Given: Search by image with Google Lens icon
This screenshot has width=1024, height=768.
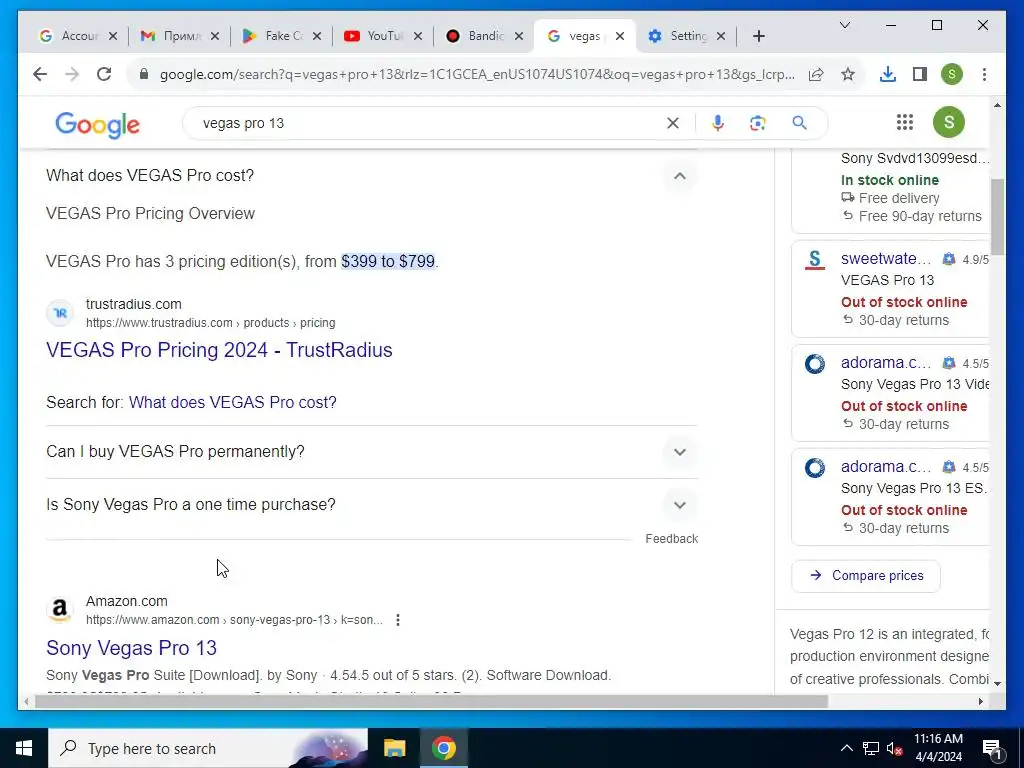Looking at the screenshot, I should pyautogui.click(x=758, y=123).
